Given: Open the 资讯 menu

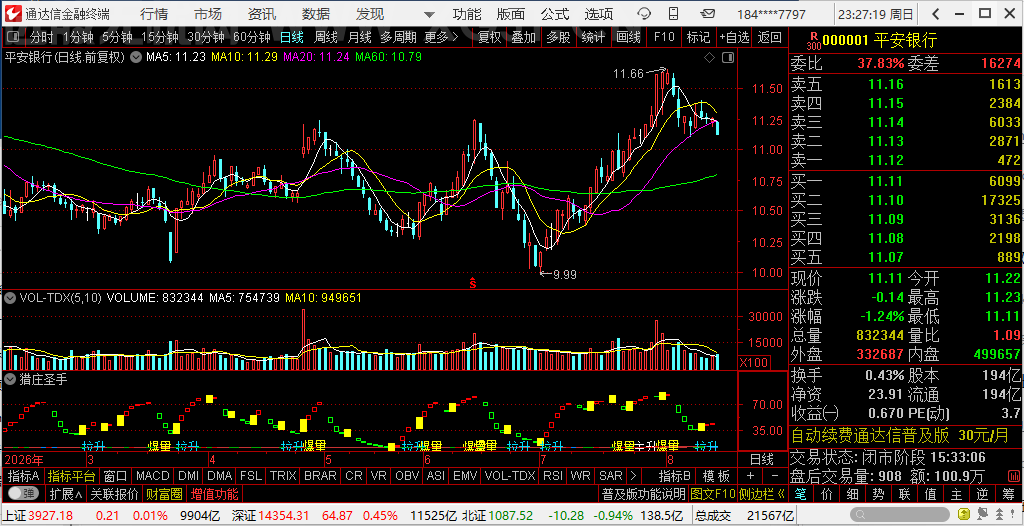Looking at the screenshot, I should tap(262, 14).
